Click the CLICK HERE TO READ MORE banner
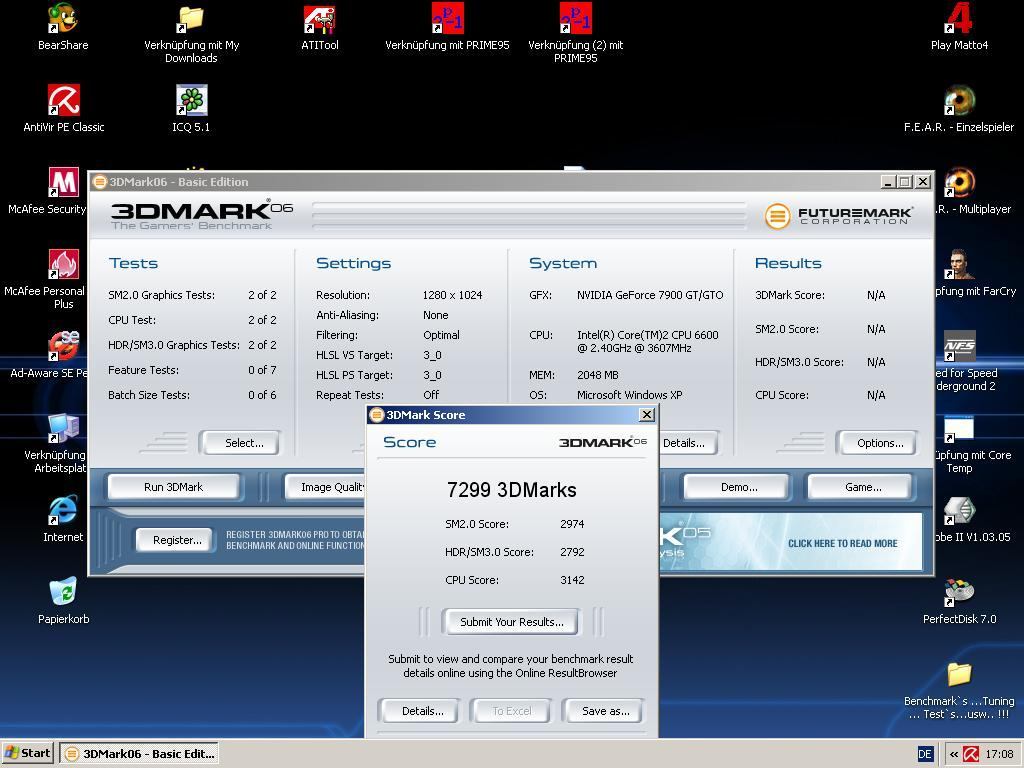The image size is (1024, 768). pyautogui.click(x=842, y=543)
